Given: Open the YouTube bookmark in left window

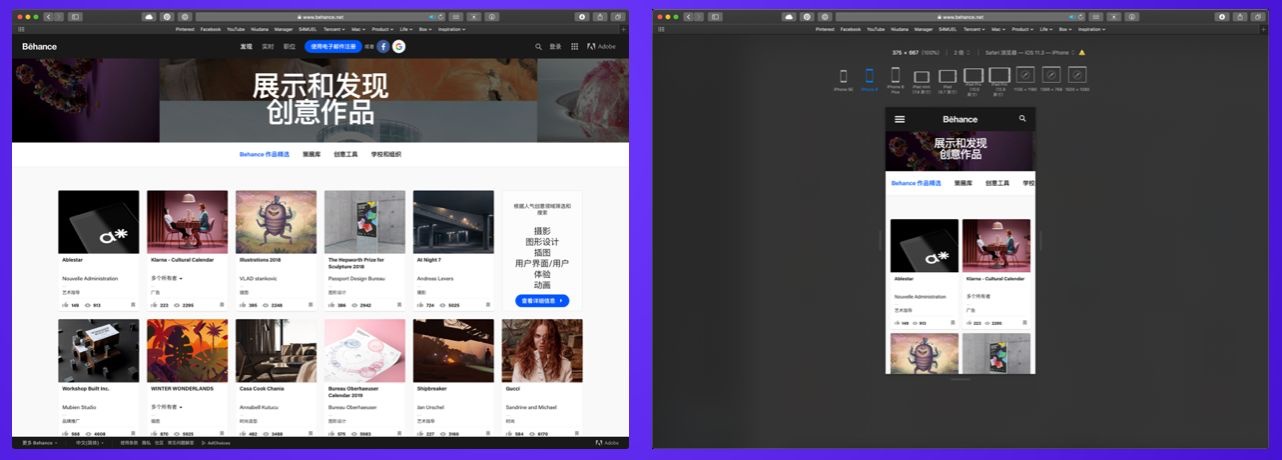Looking at the screenshot, I should coord(236,29).
